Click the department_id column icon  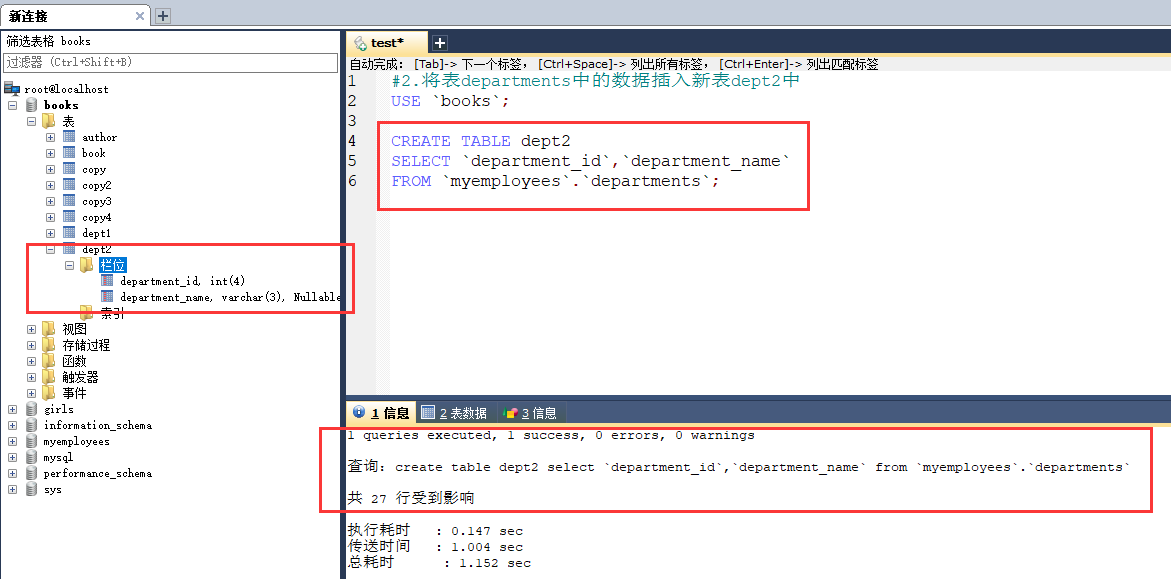pos(107,281)
